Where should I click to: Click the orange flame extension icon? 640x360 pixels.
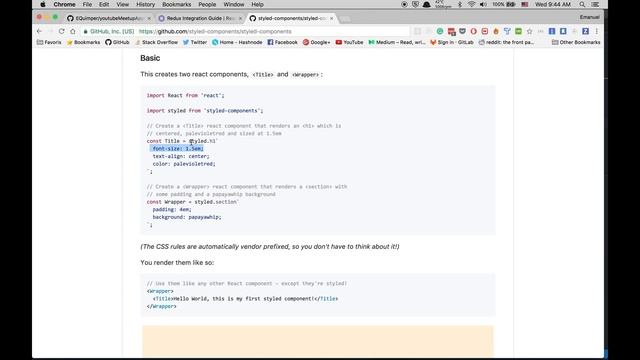[x=496, y=31]
